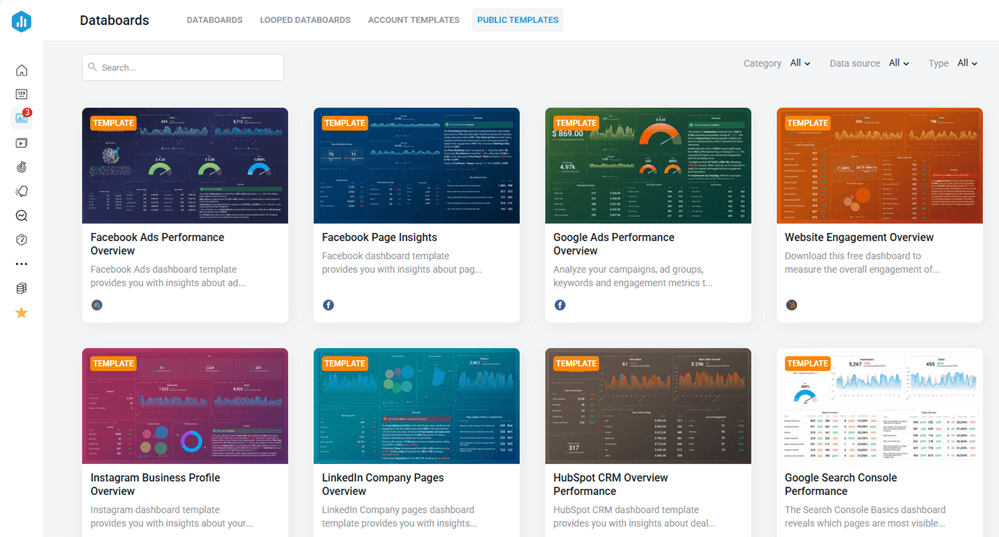The width and height of the screenshot is (999, 537).
Task: Open the three-dots More menu in sidebar
Action: [22, 264]
